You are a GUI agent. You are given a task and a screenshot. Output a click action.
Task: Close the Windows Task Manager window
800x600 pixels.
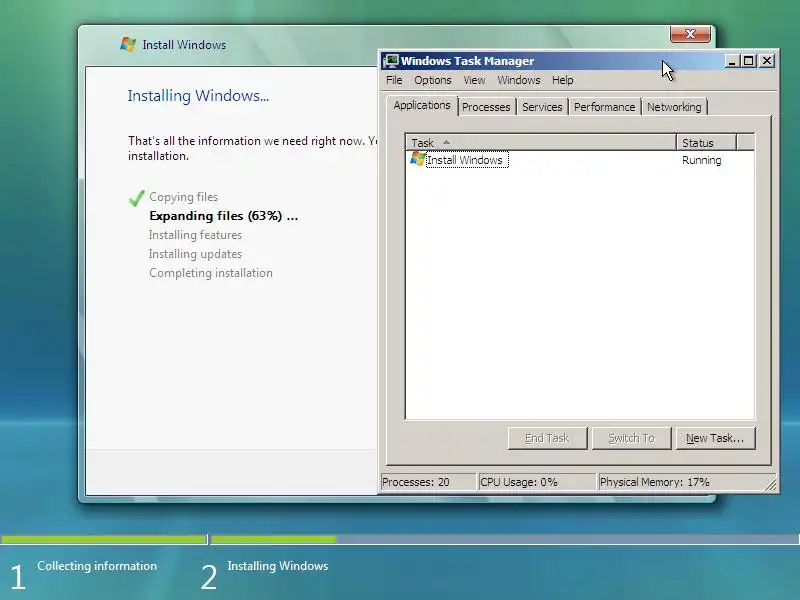(x=766, y=61)
